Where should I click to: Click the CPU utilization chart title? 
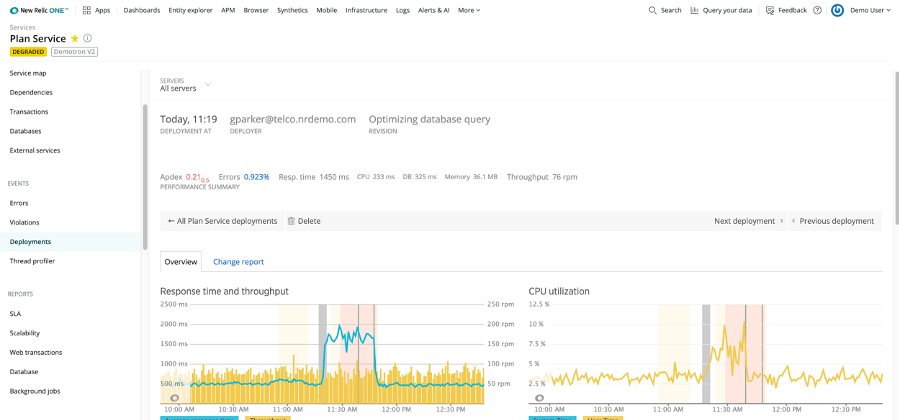tap(559, 291)
